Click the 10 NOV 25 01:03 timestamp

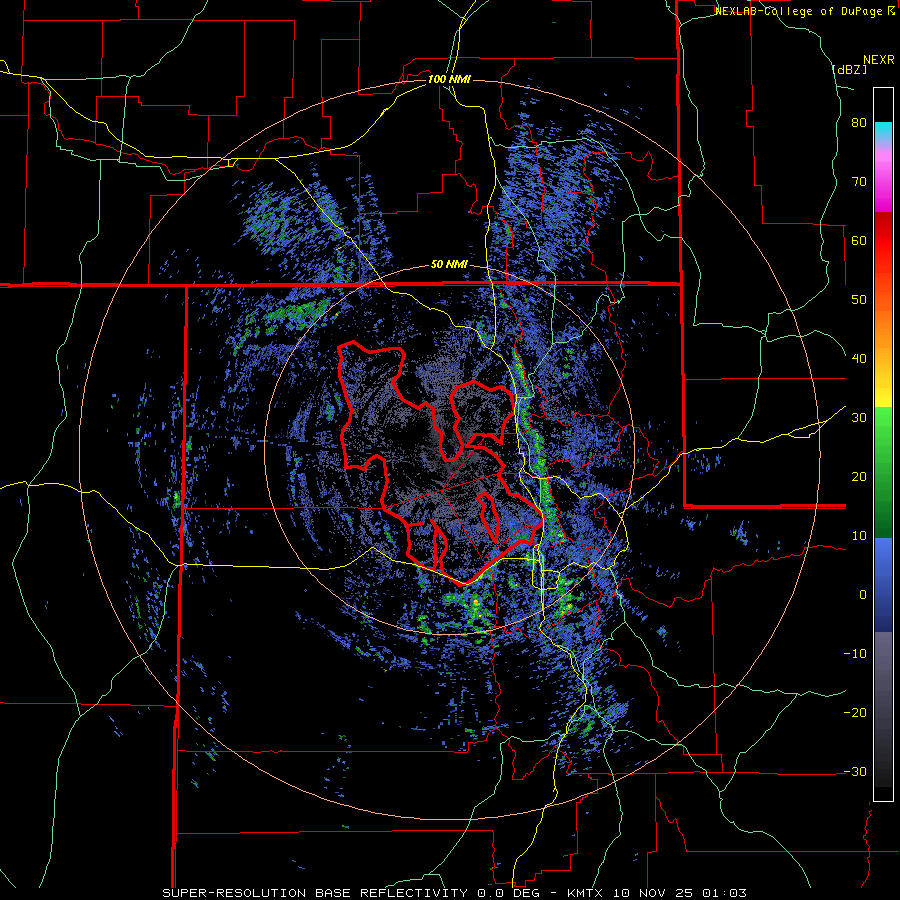(680, 893)
